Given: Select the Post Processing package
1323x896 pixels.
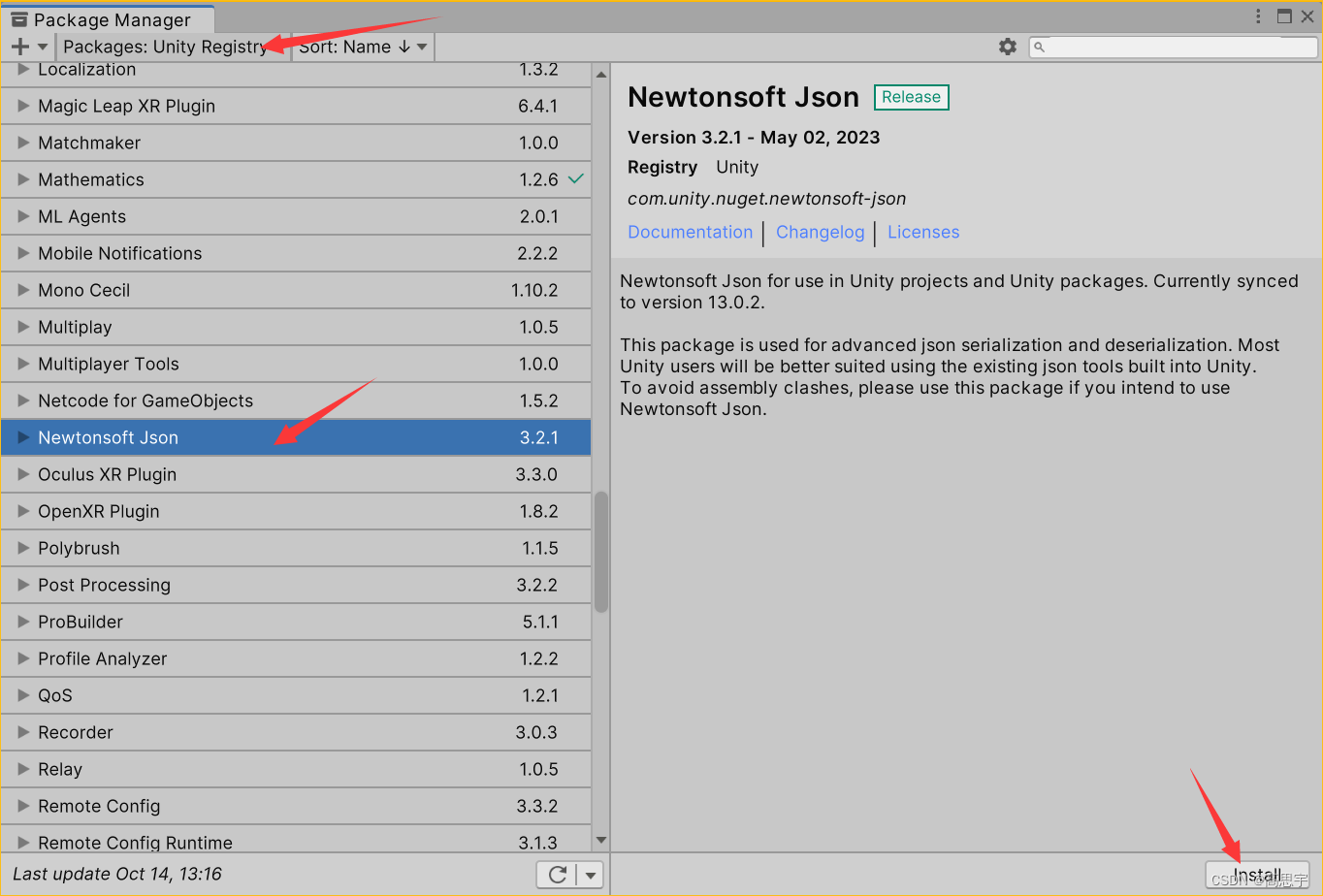Looking at the screenshot, I should tap(296, 585).
